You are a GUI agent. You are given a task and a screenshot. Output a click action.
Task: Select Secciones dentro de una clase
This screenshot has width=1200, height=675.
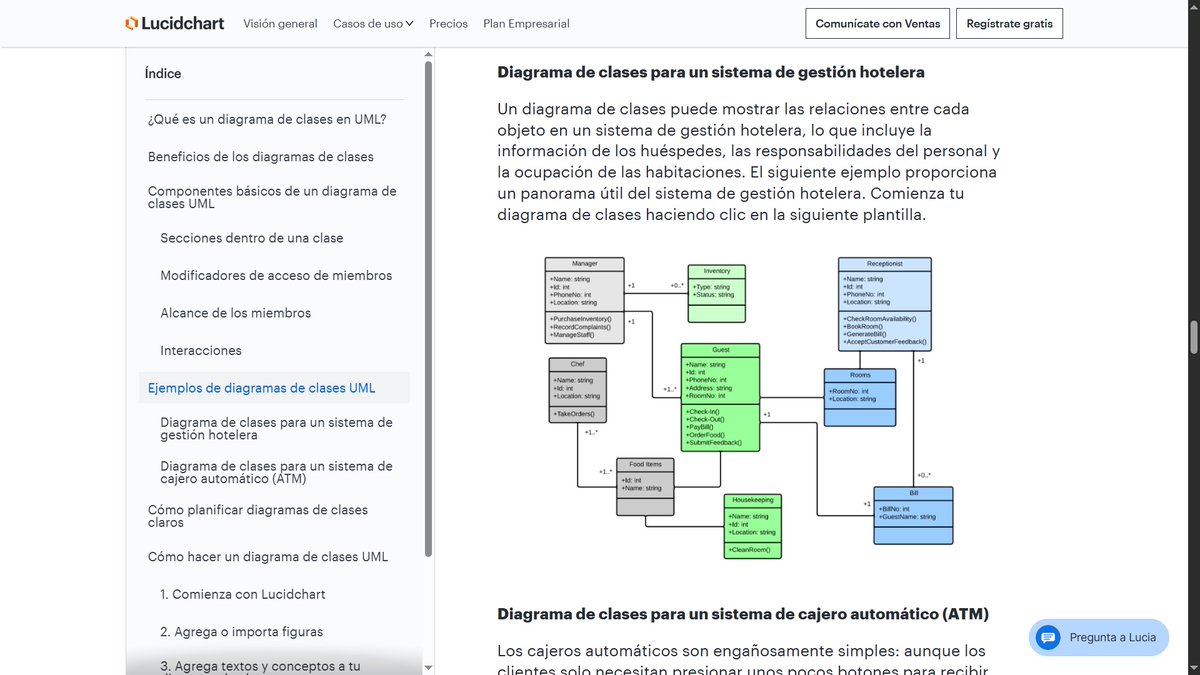coord(252,238)
